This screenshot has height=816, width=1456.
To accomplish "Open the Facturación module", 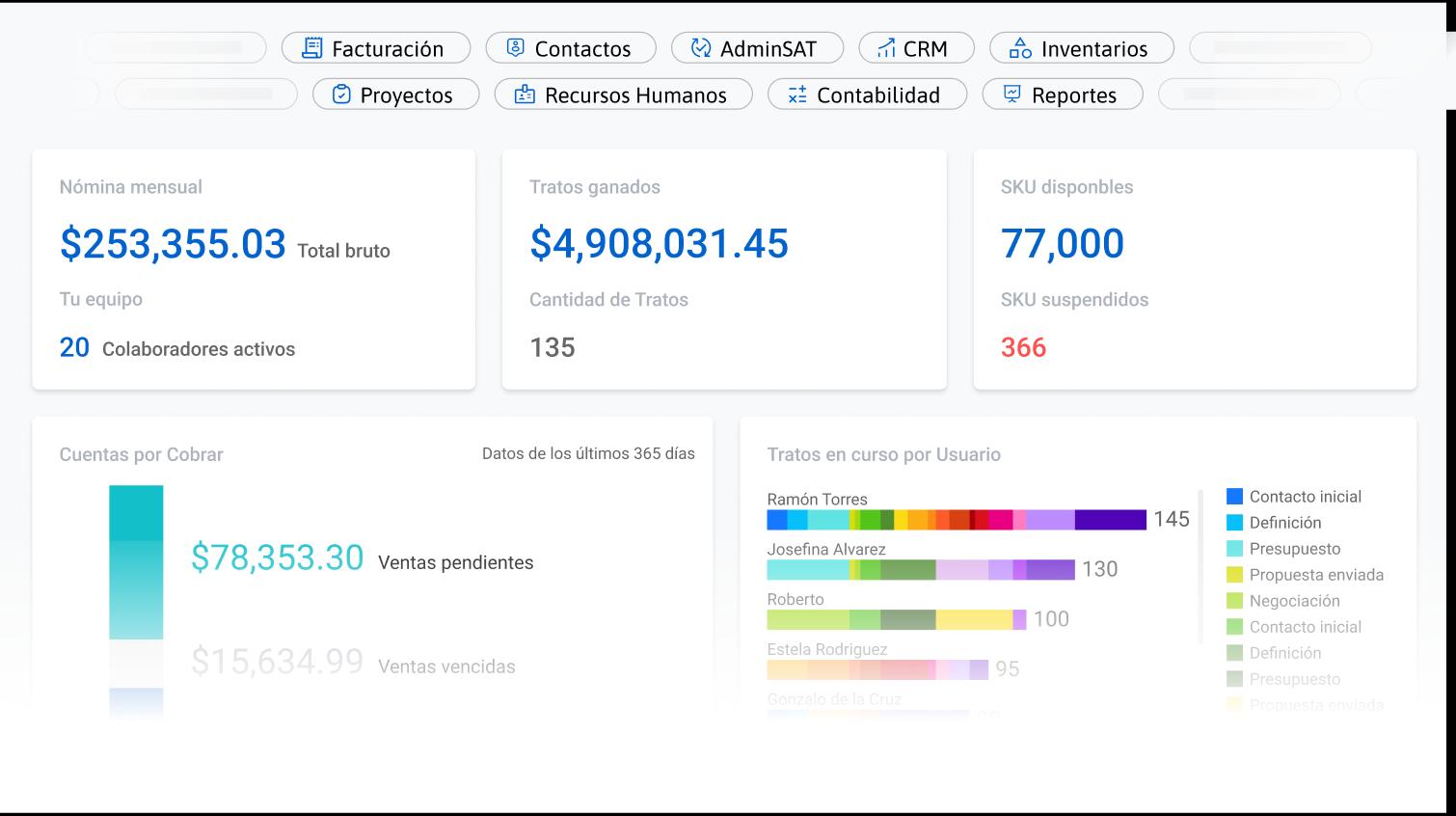I will [376, 47].
